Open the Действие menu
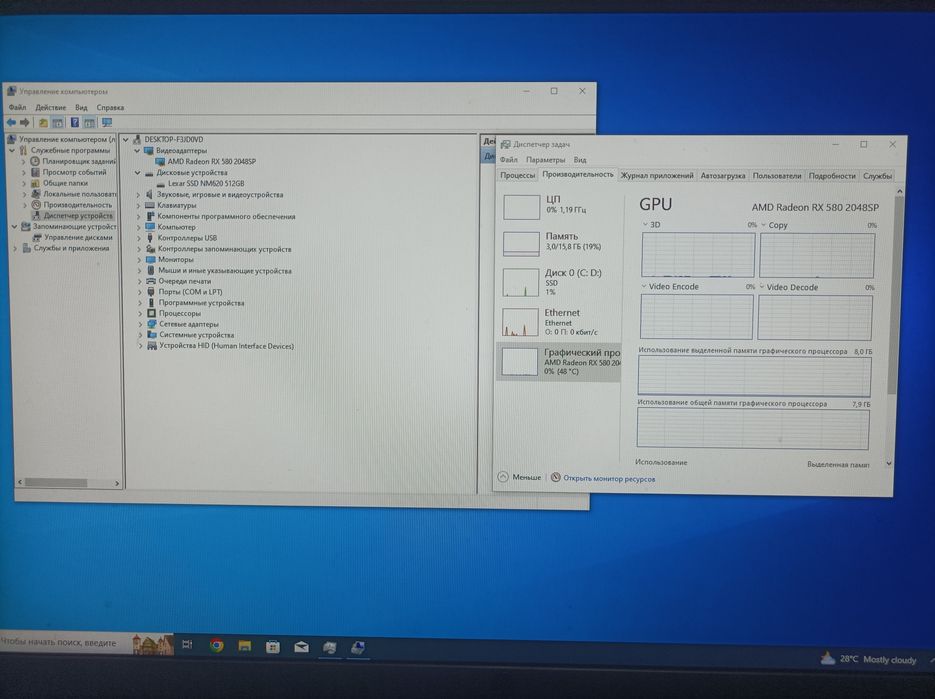935x699 pixels. point(51,107)
